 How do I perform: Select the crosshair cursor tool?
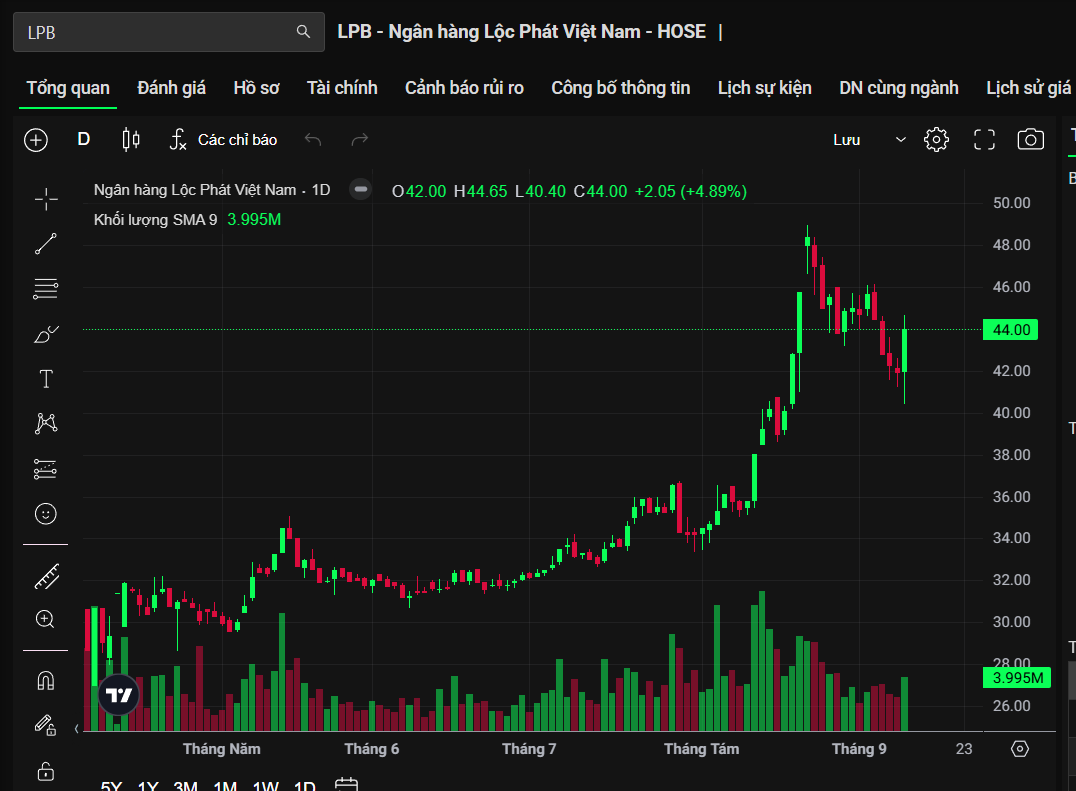click(x=46, y=199)
